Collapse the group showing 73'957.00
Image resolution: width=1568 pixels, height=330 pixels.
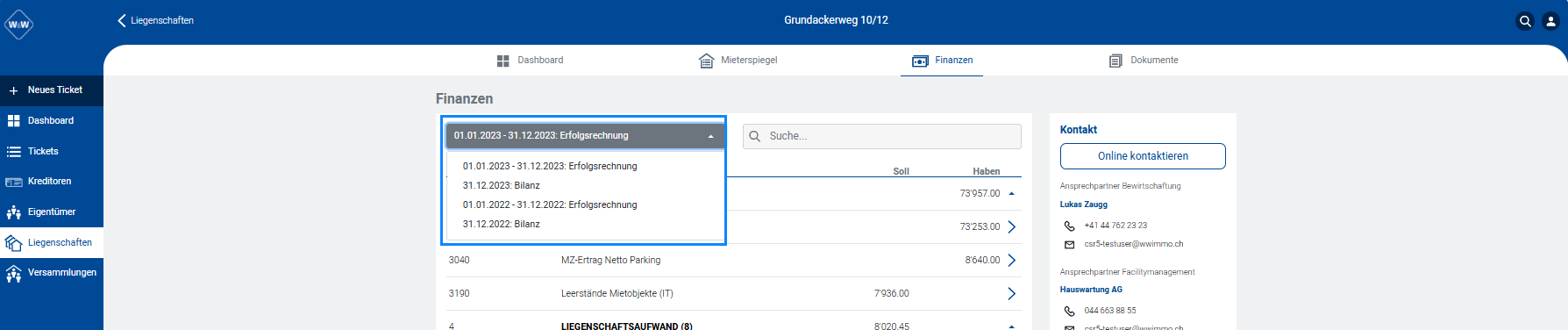click(1011, 194)
